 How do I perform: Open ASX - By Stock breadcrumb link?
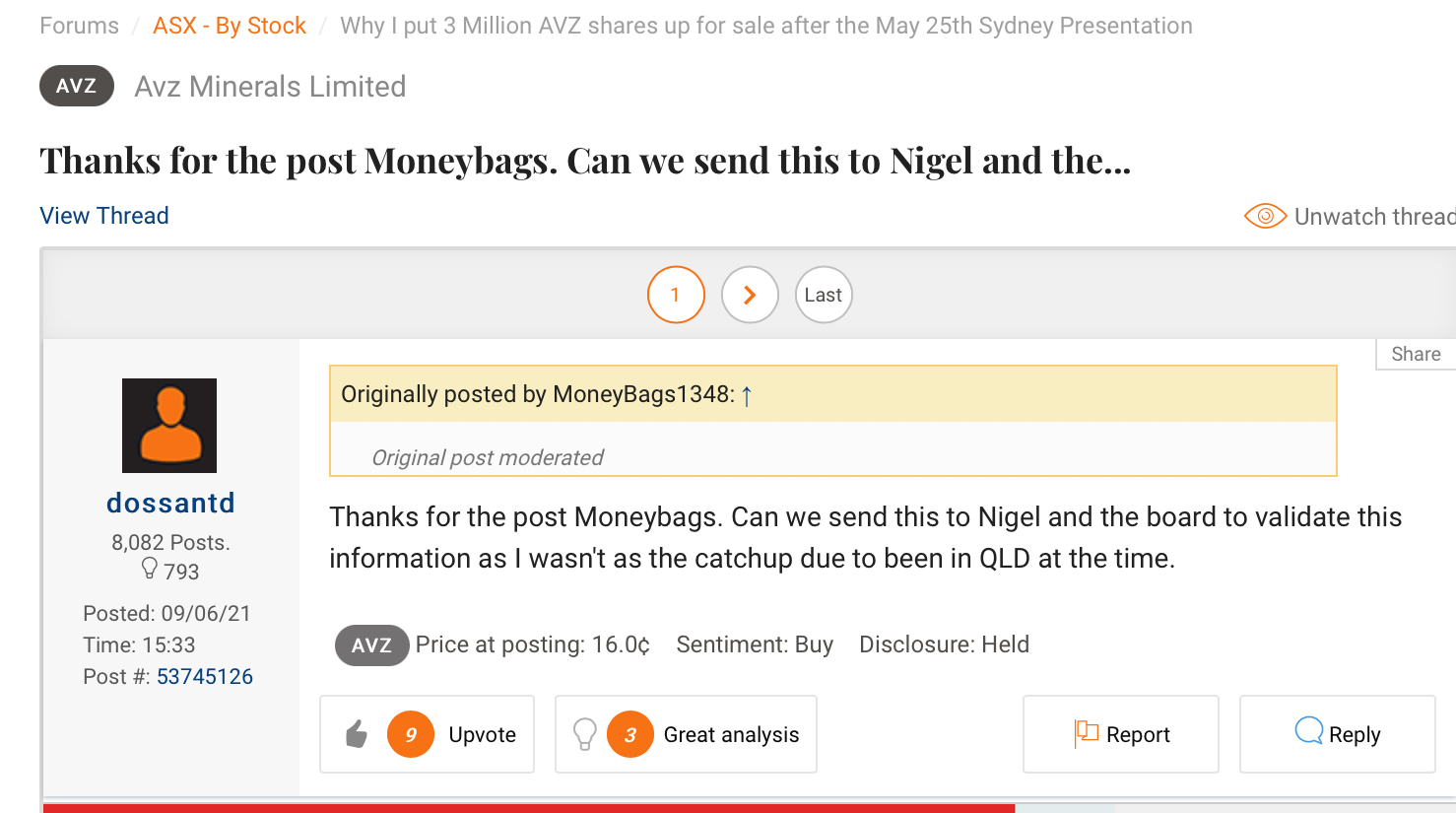pos(230,26)
